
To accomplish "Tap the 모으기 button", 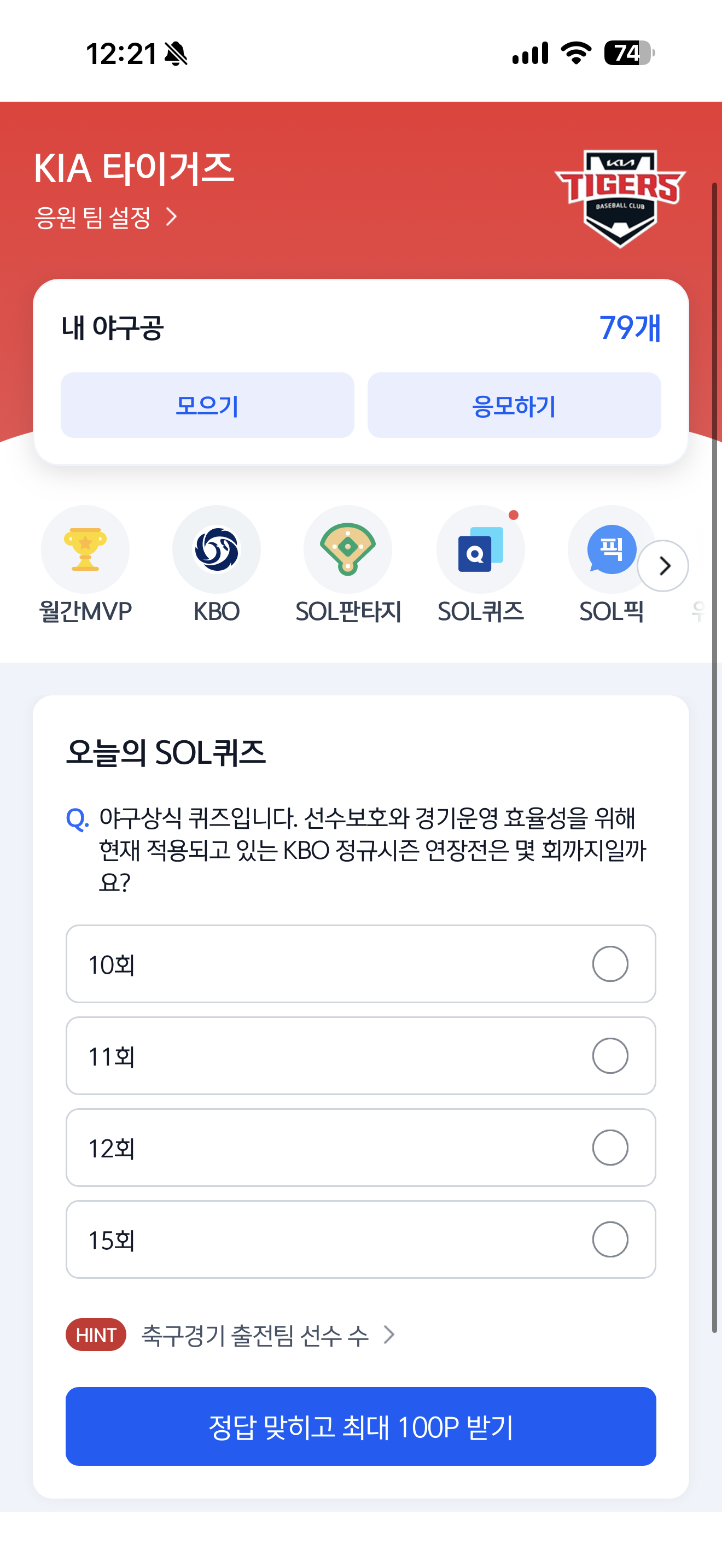I will click(x=208, y=405).
